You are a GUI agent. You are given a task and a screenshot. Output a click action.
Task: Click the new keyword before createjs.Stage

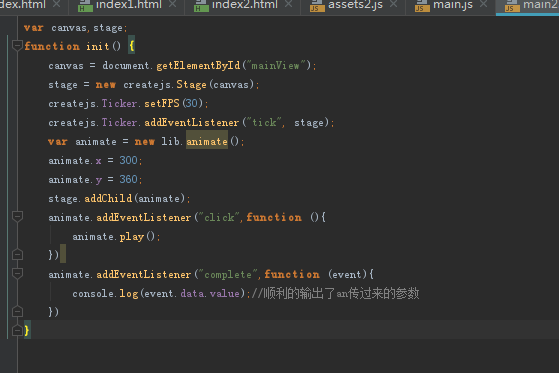(106, 85)
